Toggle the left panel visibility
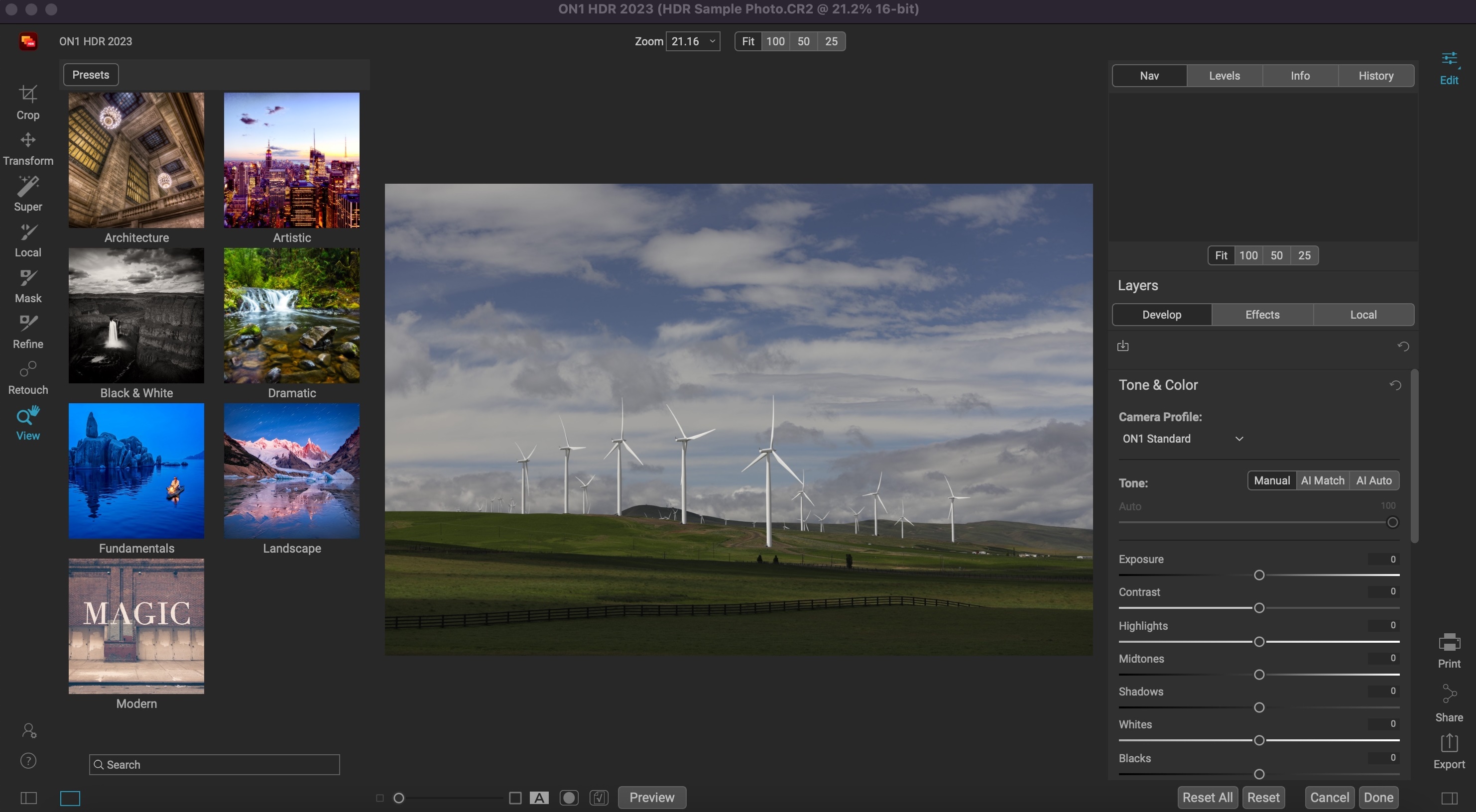The width and height of the screenshot is (1476, 812). point(29,797)
